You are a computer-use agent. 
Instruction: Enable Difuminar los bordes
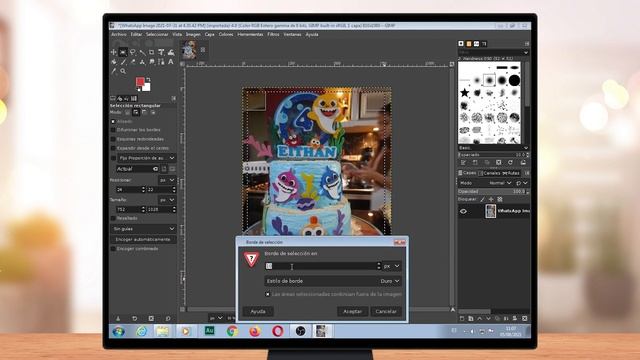tap(113, 130)
